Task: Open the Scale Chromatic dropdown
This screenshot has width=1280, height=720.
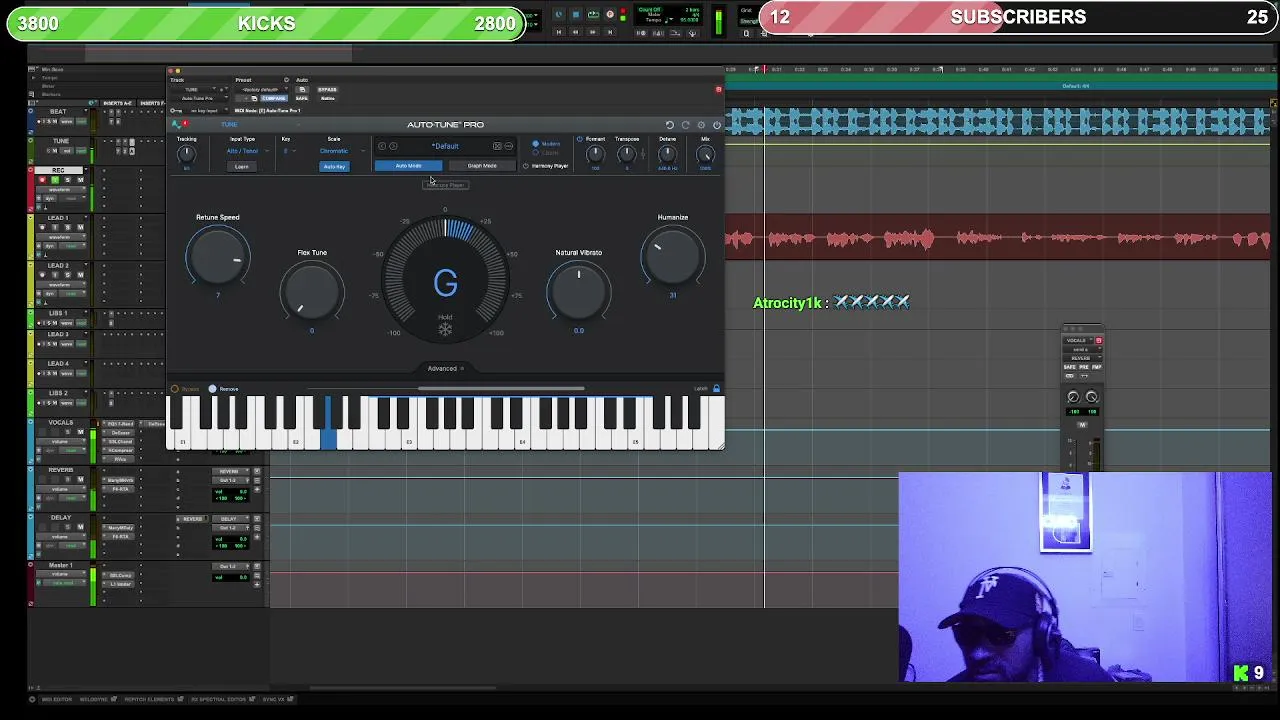Action: click(340, 151)
